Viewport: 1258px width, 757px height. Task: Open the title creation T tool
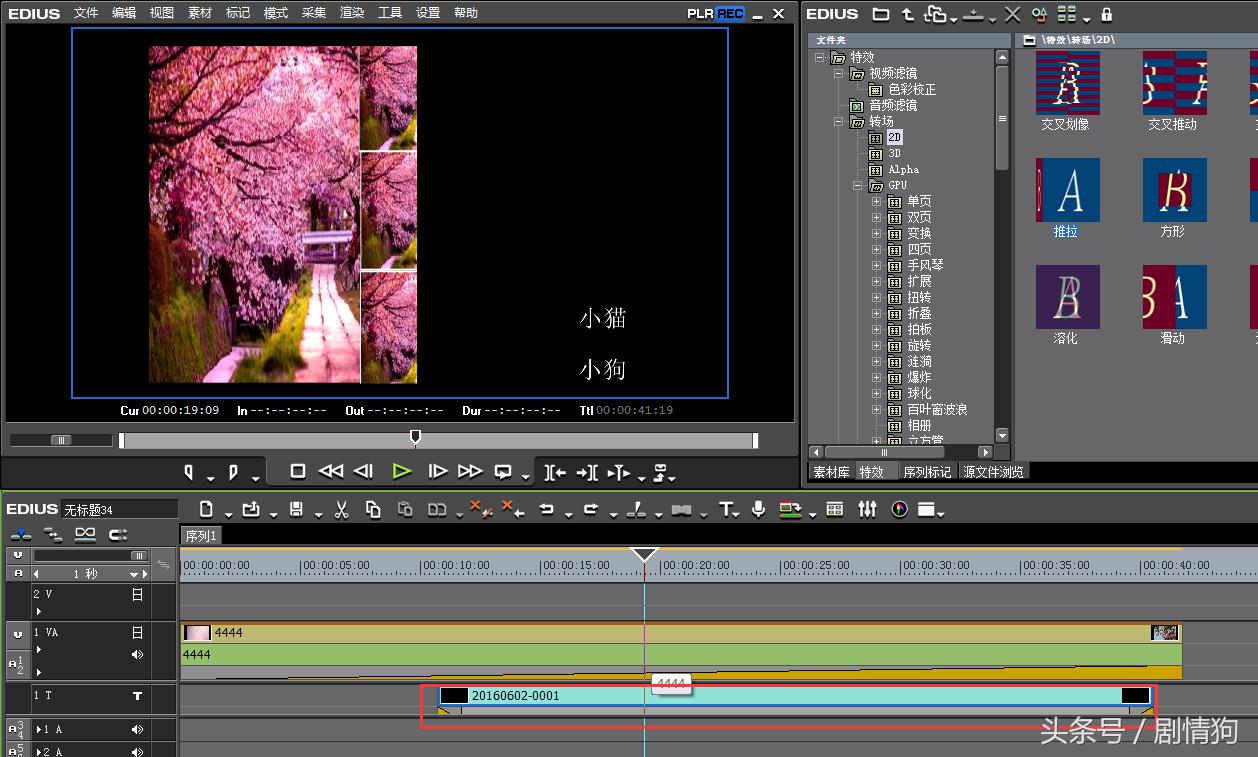[727, 510]
